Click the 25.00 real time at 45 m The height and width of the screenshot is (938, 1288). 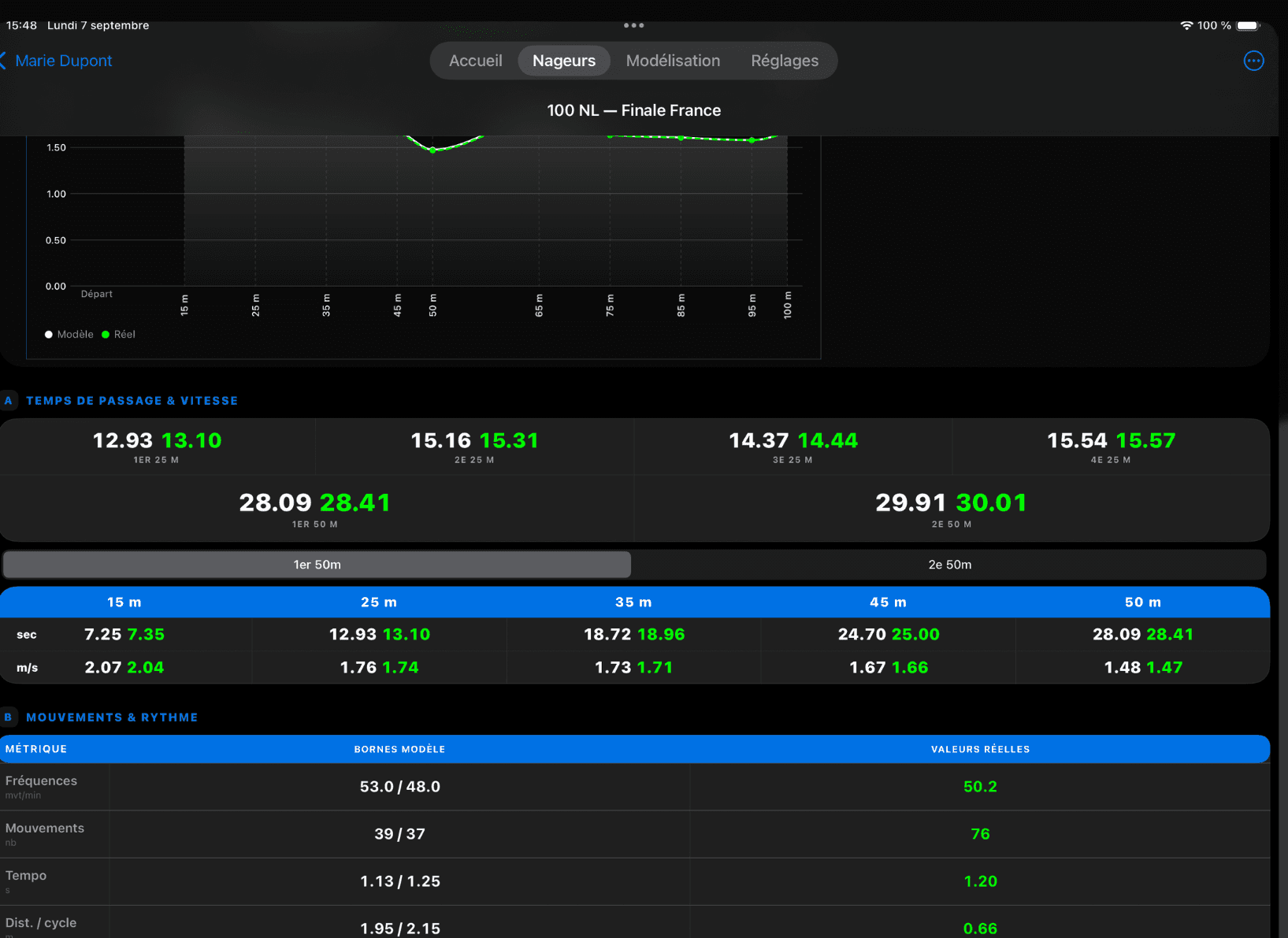[x=915, y=635]
